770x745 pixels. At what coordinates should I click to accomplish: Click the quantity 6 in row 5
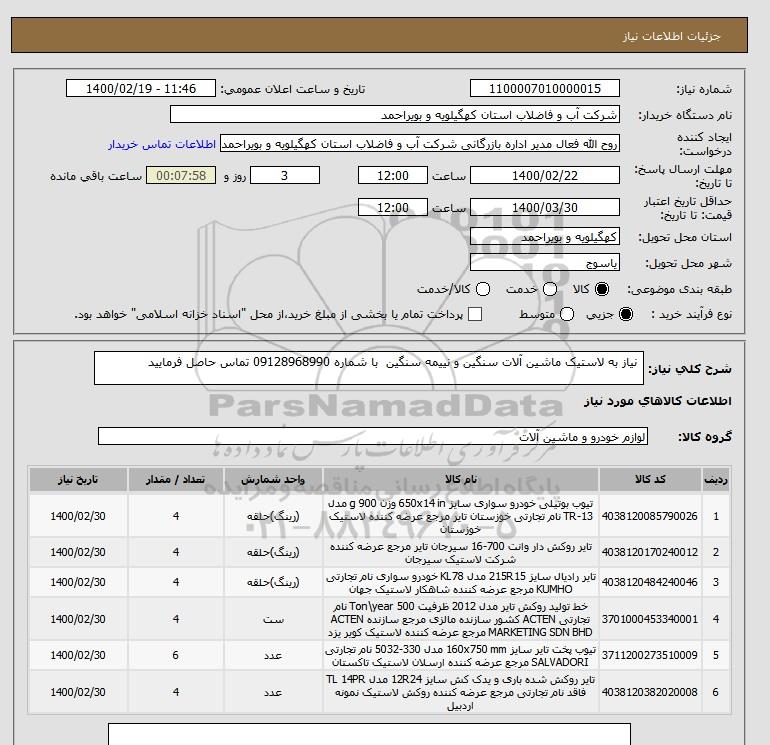pyautogui.click(x=176, y=655)
